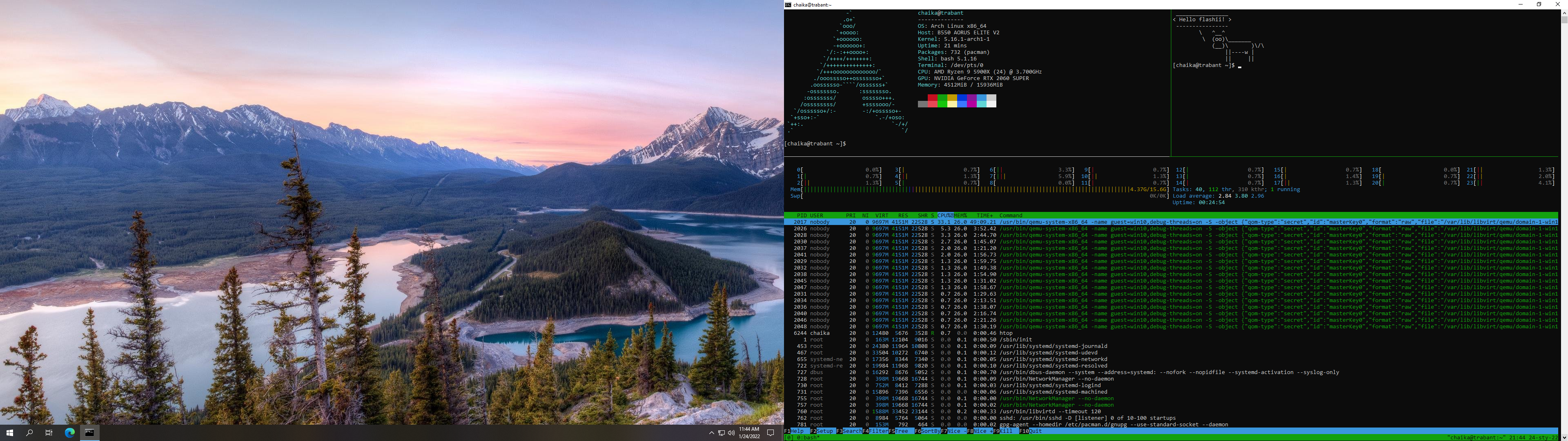
Task: Sort by RES column header
Action: [903, 216]
